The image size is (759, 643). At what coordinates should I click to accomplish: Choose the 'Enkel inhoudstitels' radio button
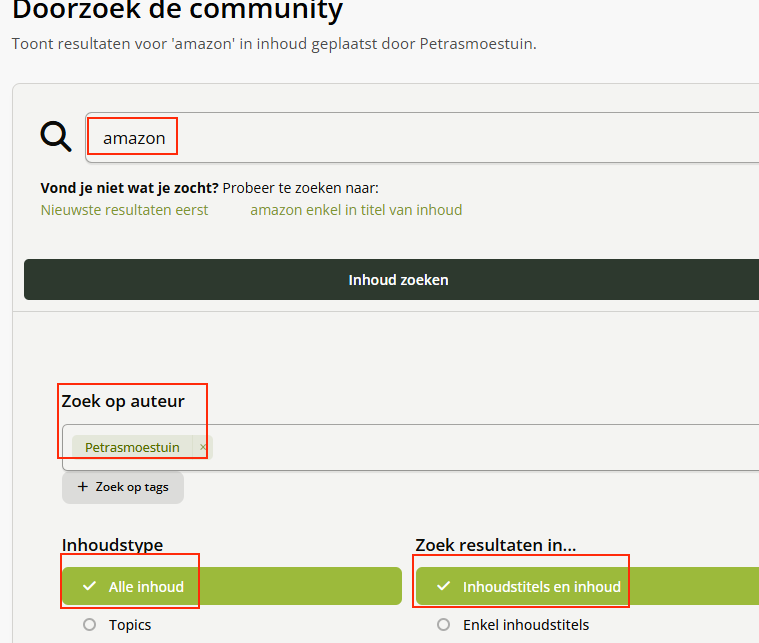click(x=443, y=625)
